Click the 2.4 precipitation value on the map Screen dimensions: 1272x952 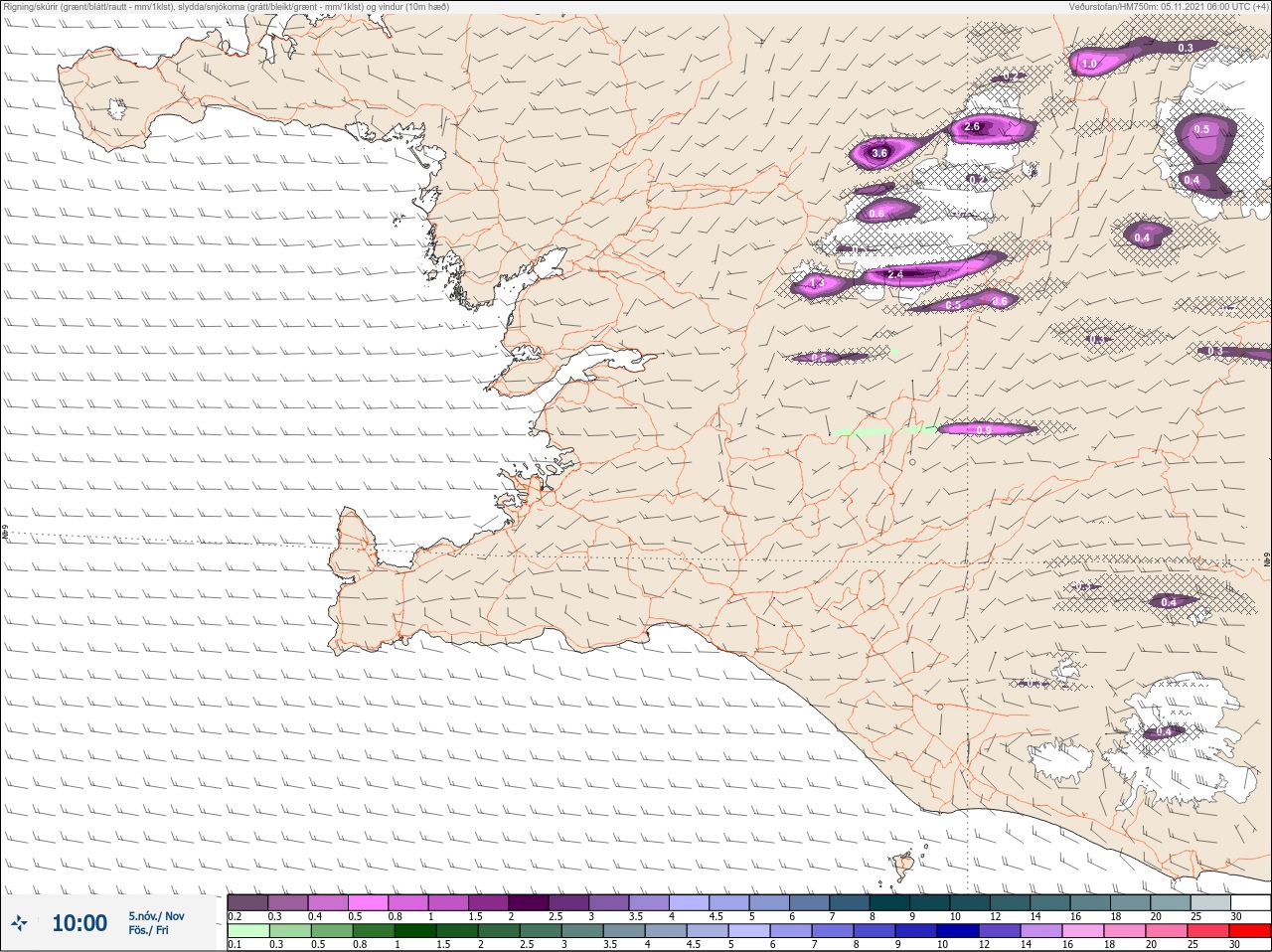click(x=895, y=274)
